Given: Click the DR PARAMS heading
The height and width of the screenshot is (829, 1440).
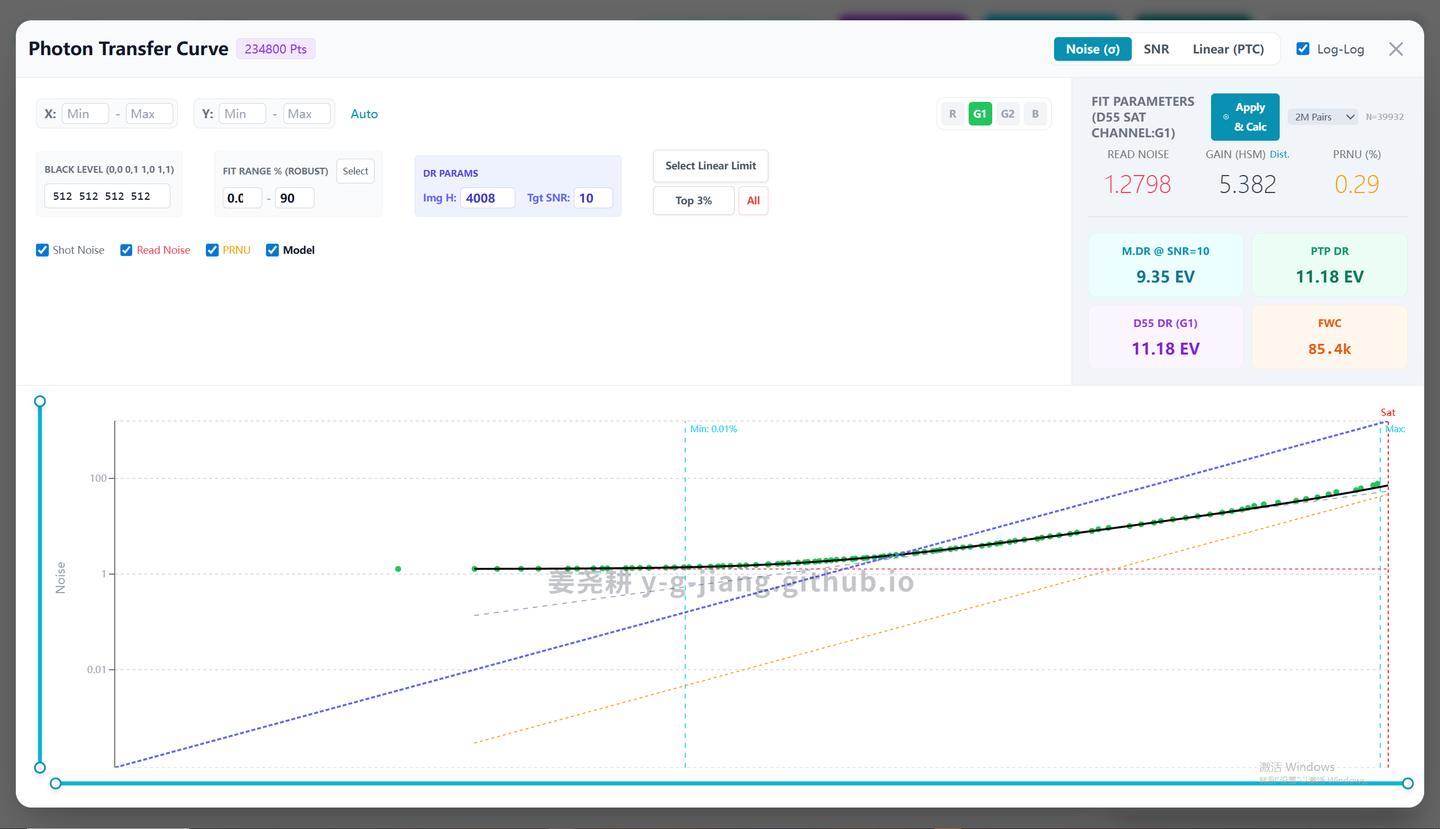Looking at the screenshot, I should 450,173.
